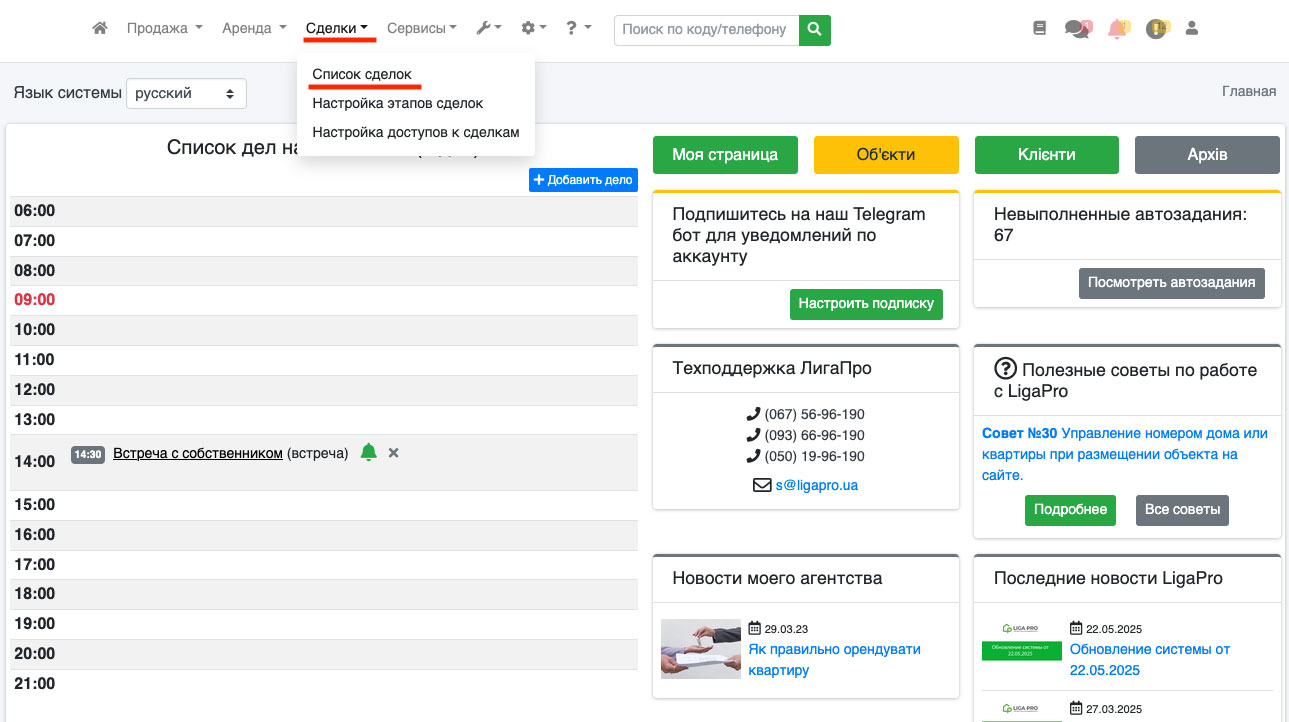The width and height of the screenshot is (1289, 722).
Task: Click the exclamation warning icon in the header
Action: 1156,29
